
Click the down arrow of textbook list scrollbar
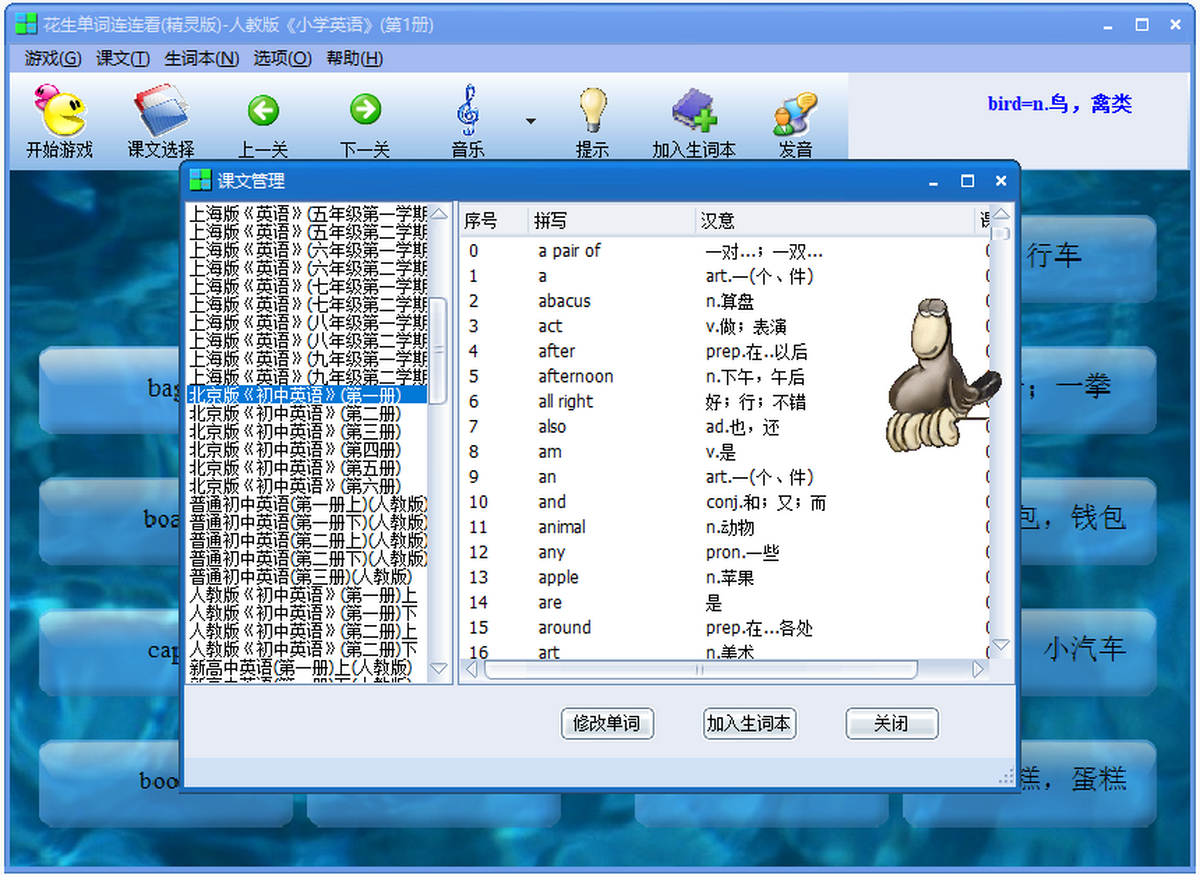point(439,668)
